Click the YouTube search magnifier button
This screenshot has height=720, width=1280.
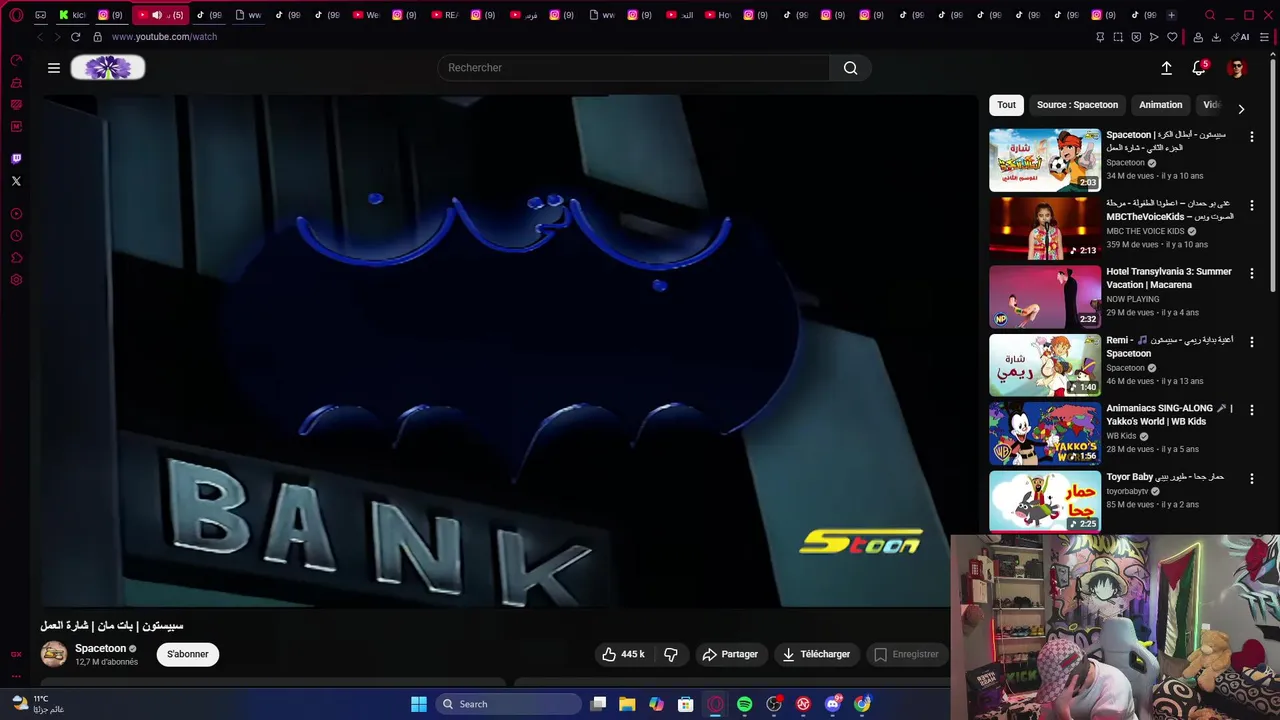[x=850, y=68]
